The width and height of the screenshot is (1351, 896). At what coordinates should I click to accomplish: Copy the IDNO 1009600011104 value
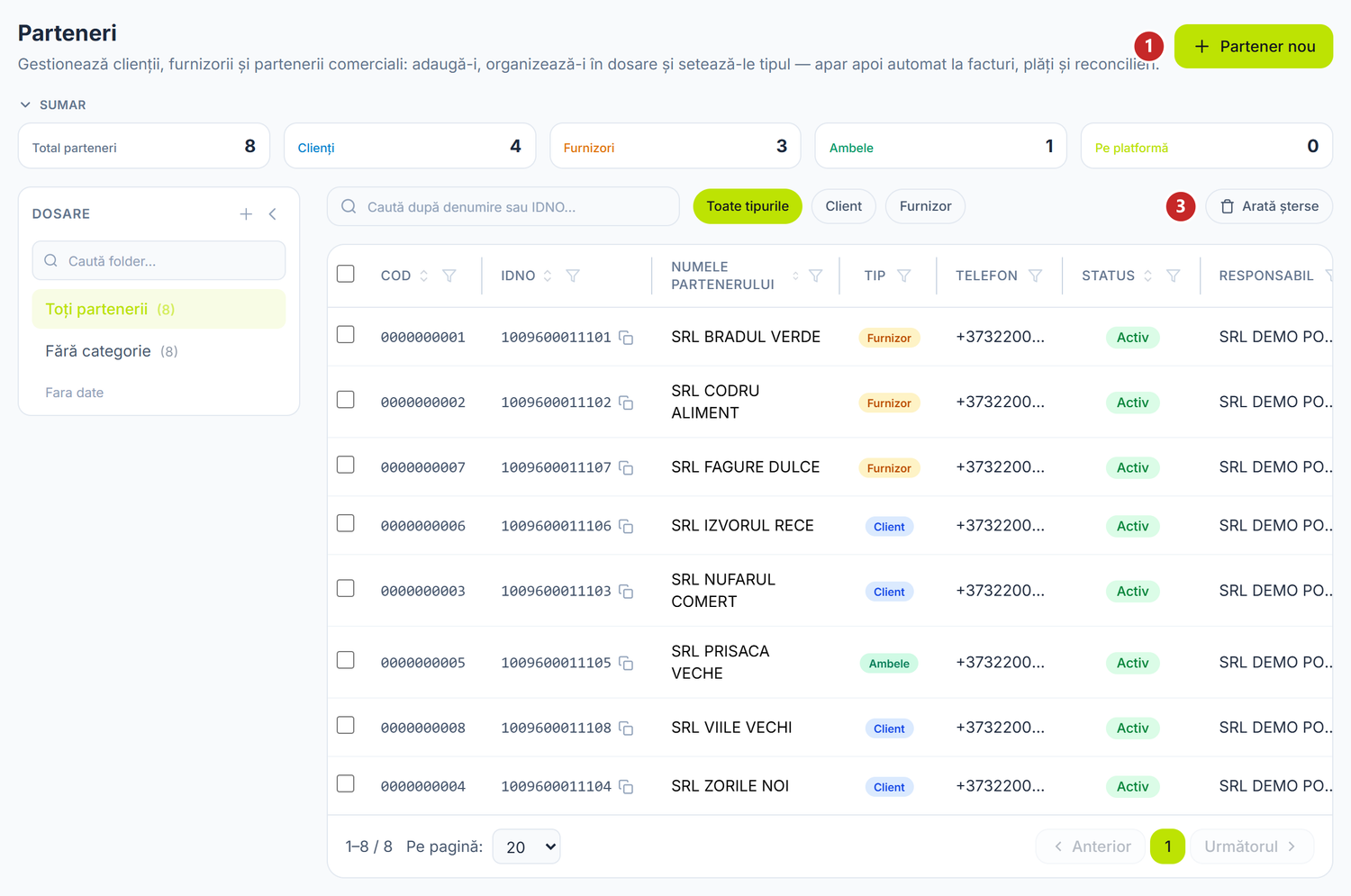point(626,787)
